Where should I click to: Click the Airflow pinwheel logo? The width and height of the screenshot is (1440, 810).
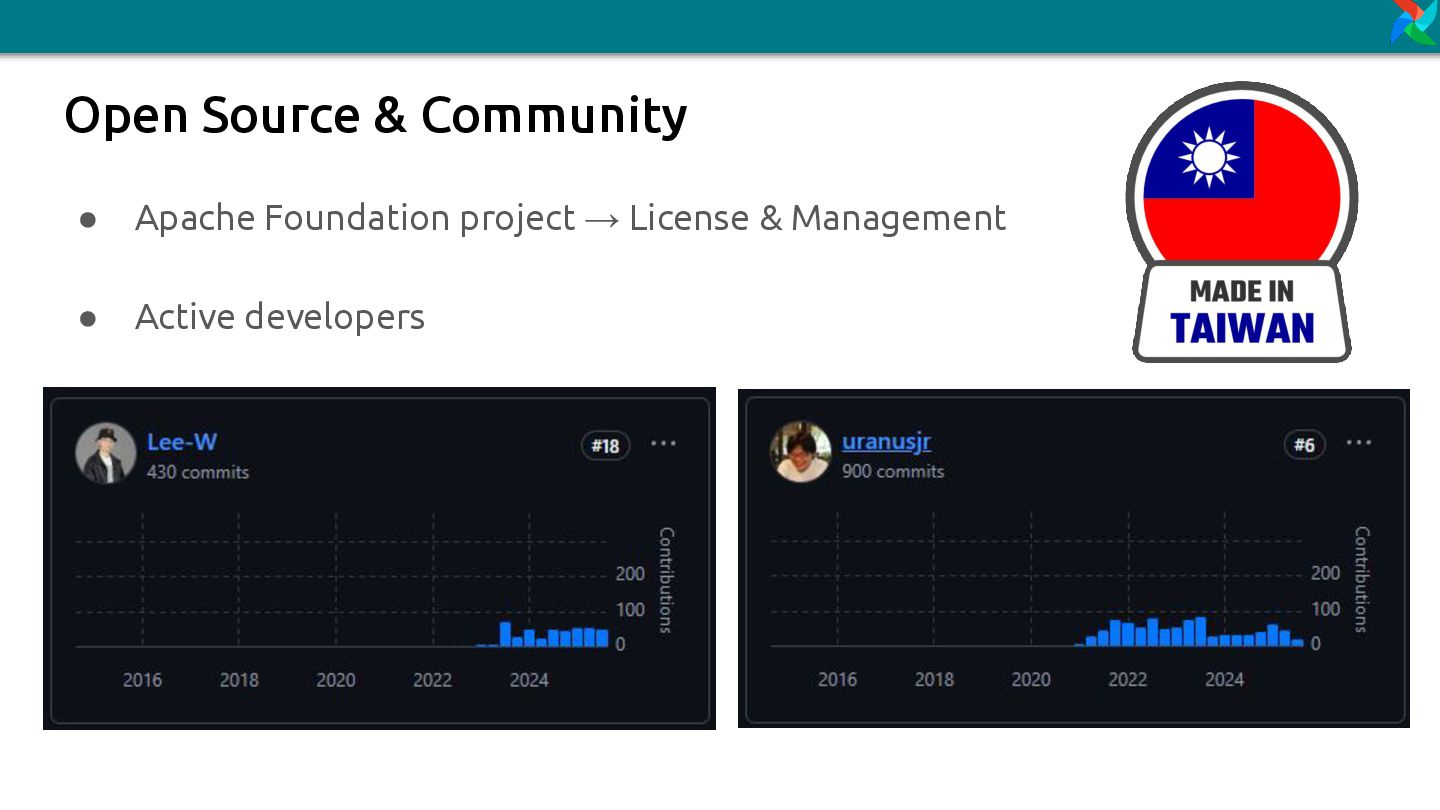[x=1415, y=22]
